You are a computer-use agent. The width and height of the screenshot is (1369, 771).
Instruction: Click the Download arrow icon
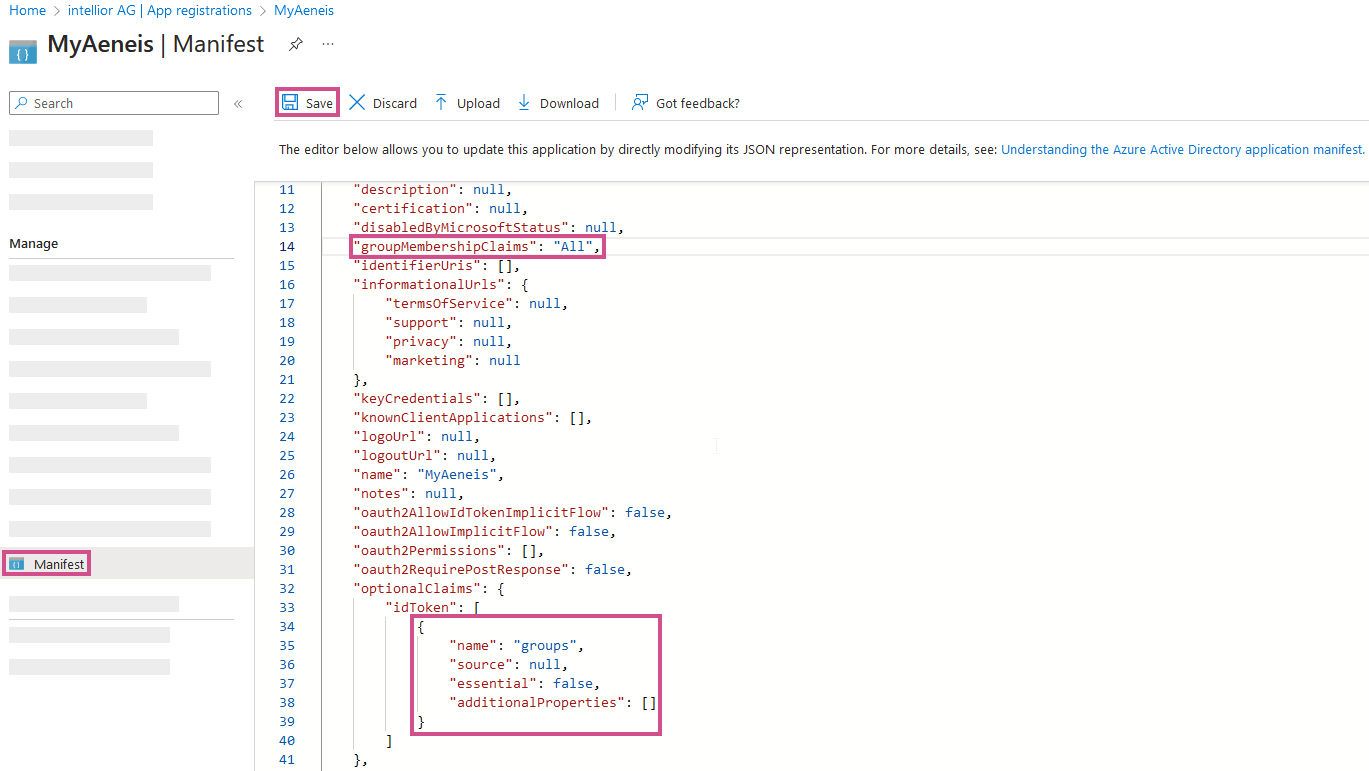click(524, 103)
